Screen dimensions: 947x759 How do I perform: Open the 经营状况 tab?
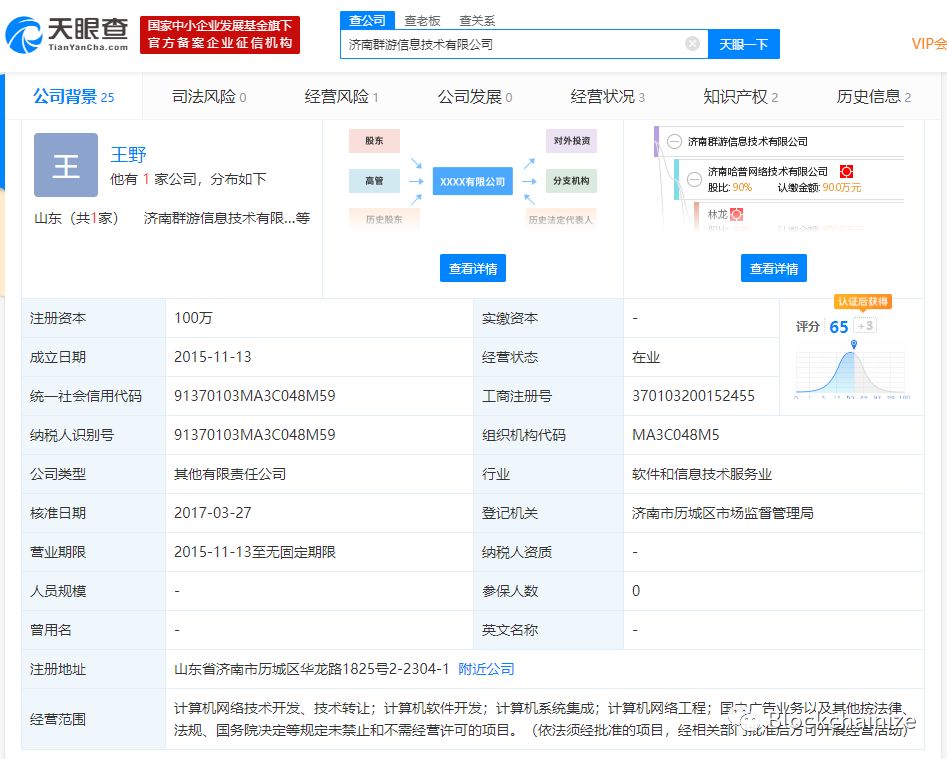click(608, 97)
